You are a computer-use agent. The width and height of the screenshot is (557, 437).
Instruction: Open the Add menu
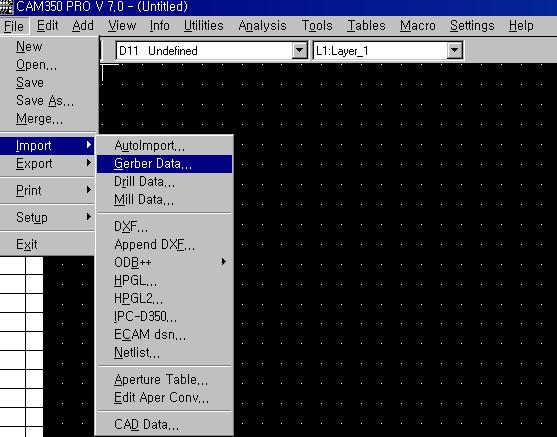(83, 26)
